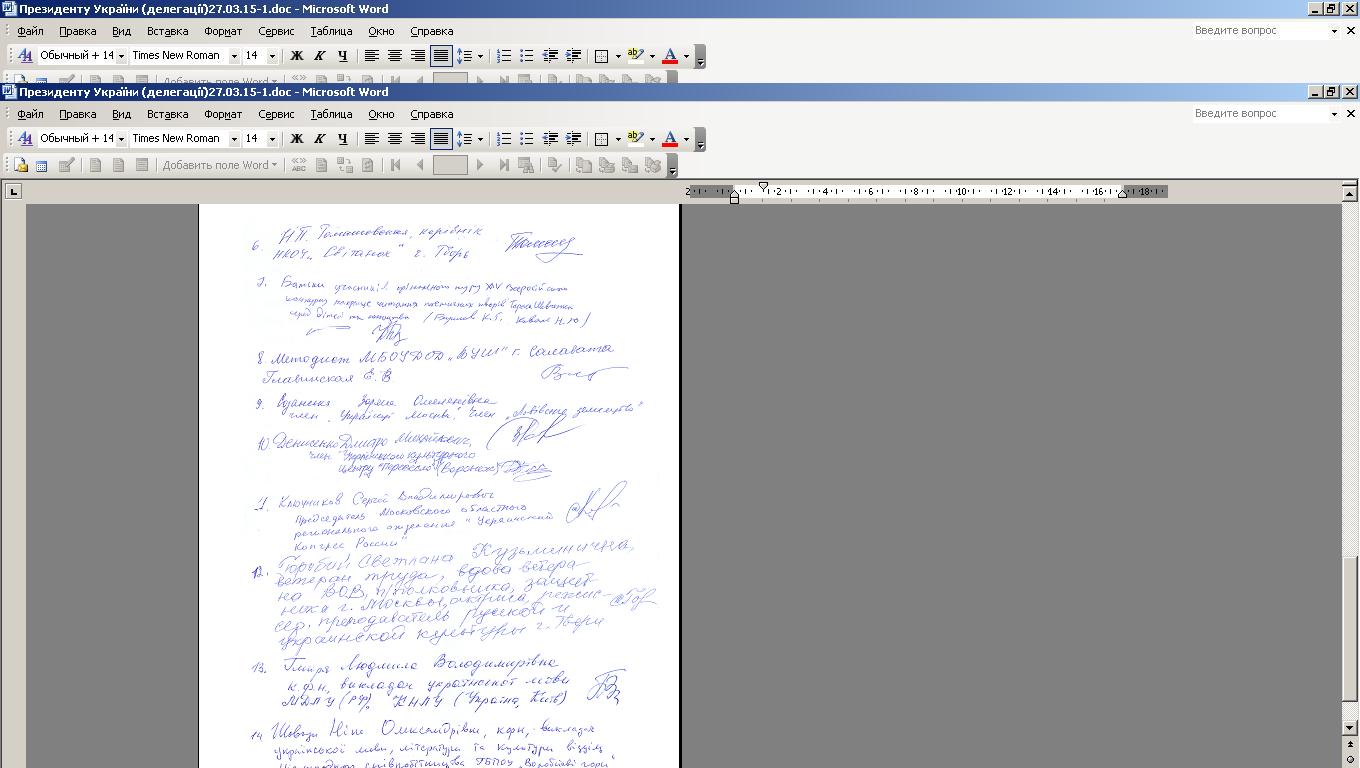Click the ruler tab selector button at left

tap(13, 191)
